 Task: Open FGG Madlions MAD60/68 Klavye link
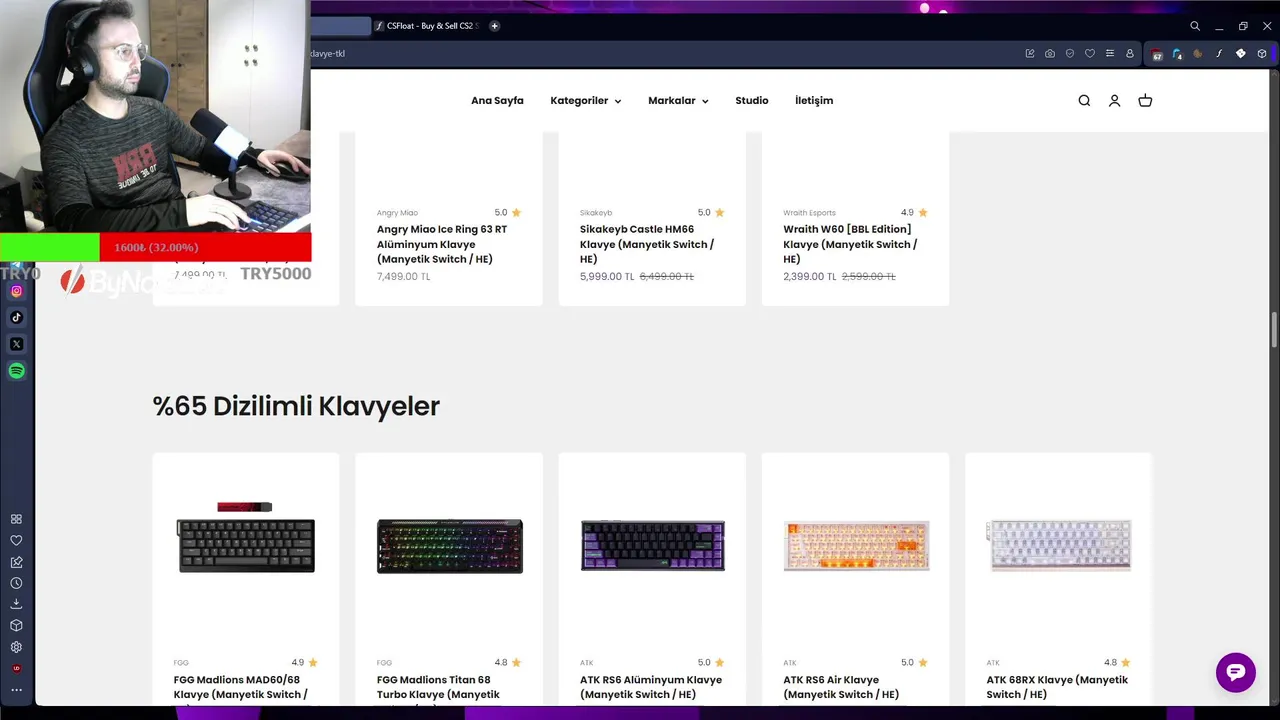241,687
